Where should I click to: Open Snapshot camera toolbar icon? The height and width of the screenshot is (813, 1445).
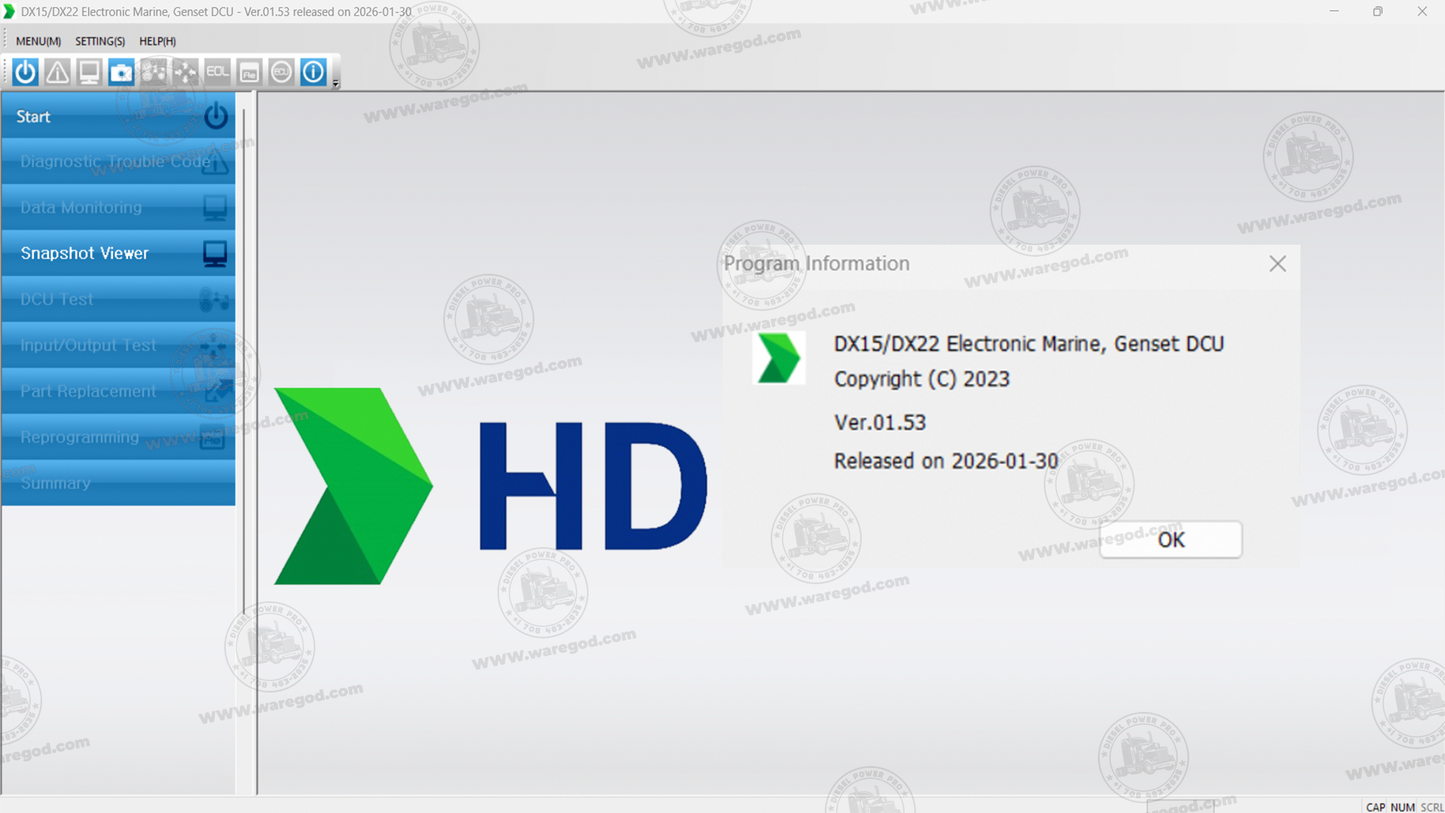coord(121,72)
